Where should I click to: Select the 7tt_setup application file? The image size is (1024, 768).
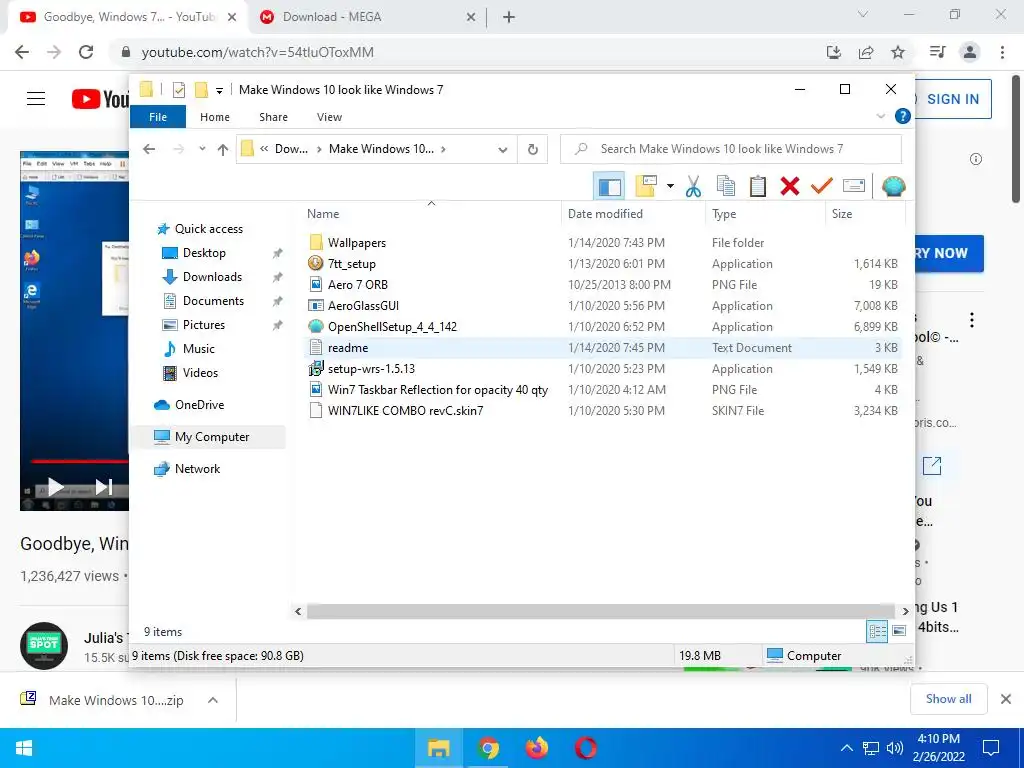pyautogui.click(x=351, y=264)
